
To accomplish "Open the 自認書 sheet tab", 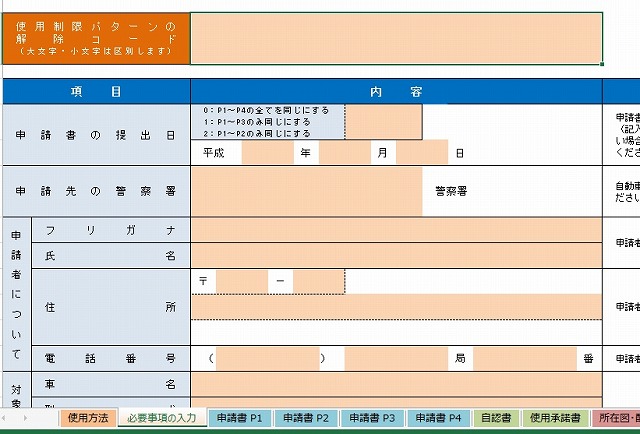I will tap(496, 418).
